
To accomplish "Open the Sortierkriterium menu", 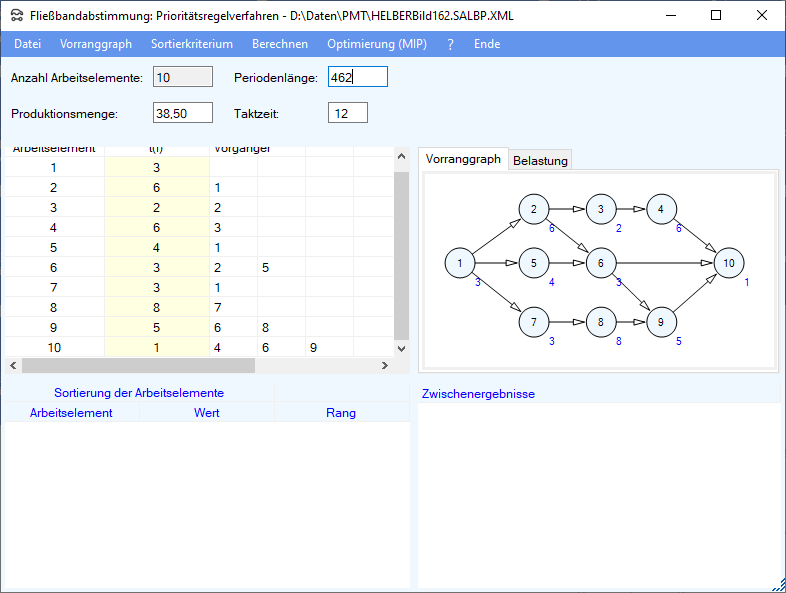I will (x=192, y=44).
